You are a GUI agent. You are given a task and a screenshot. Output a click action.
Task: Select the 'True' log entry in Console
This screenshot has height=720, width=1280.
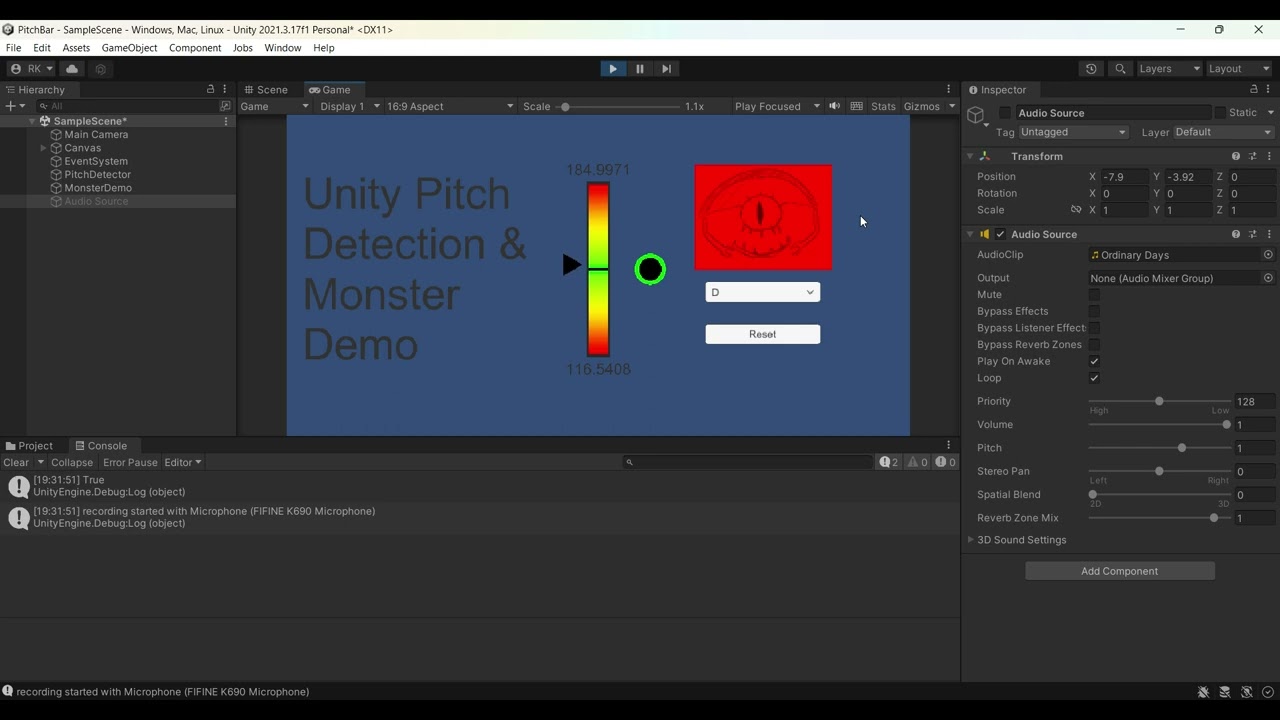pyautogui.click(x=480, y=486)
